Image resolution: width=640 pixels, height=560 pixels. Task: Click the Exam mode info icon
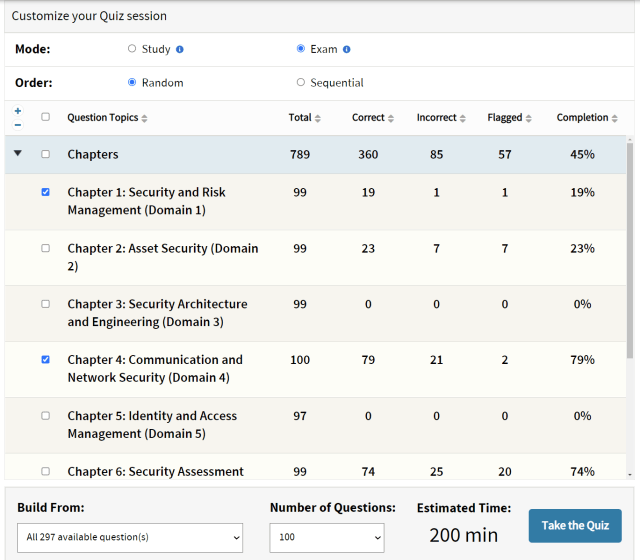(346, 49)
